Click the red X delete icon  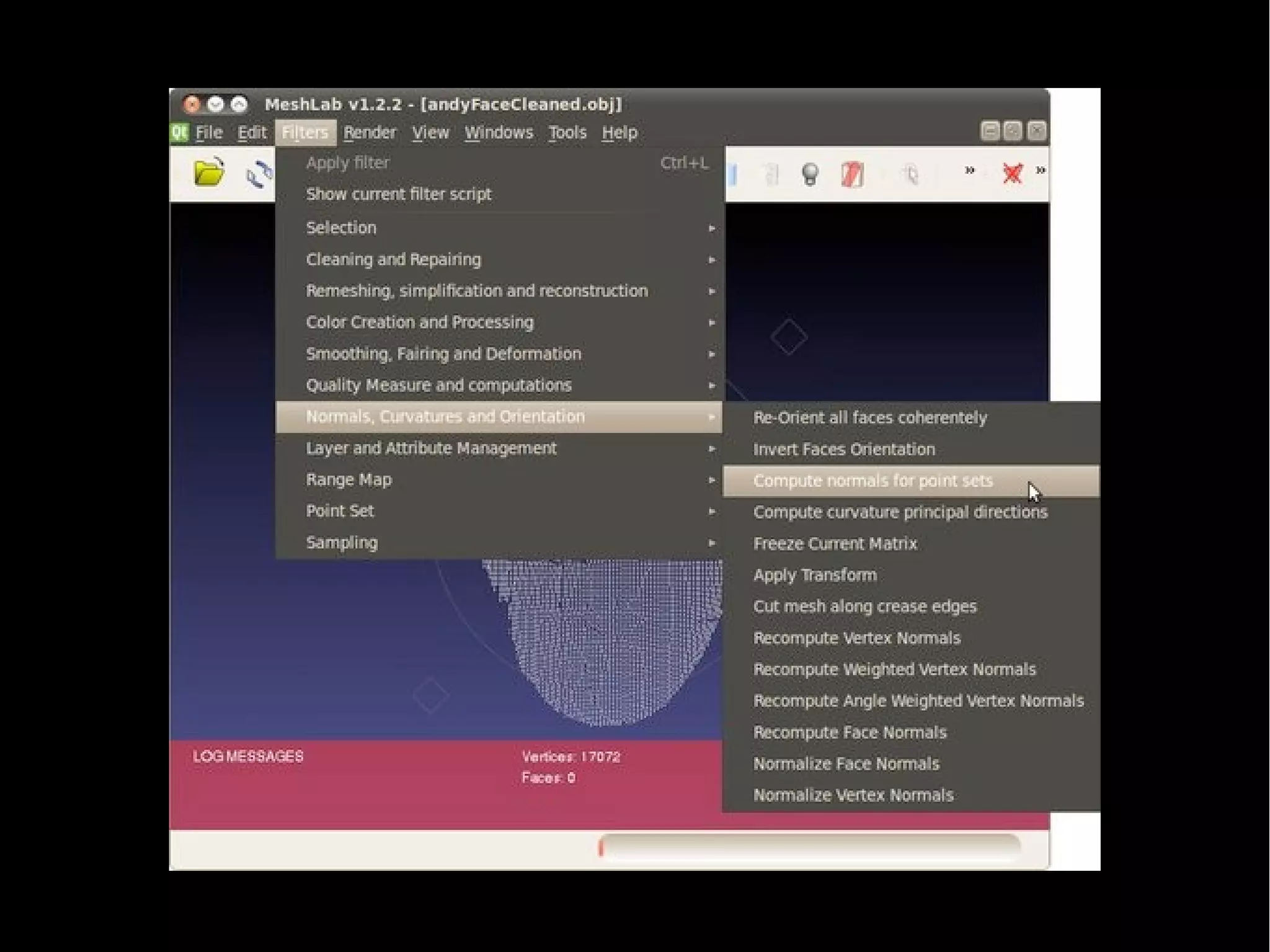pos(1012,173)
